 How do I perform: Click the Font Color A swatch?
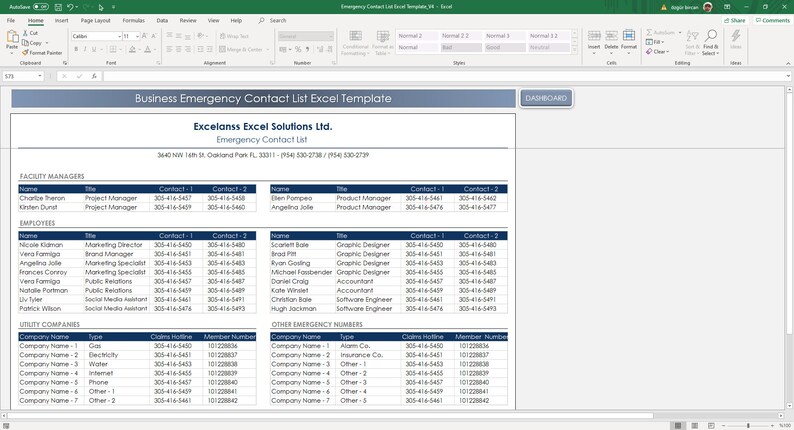tap(147, 50)
